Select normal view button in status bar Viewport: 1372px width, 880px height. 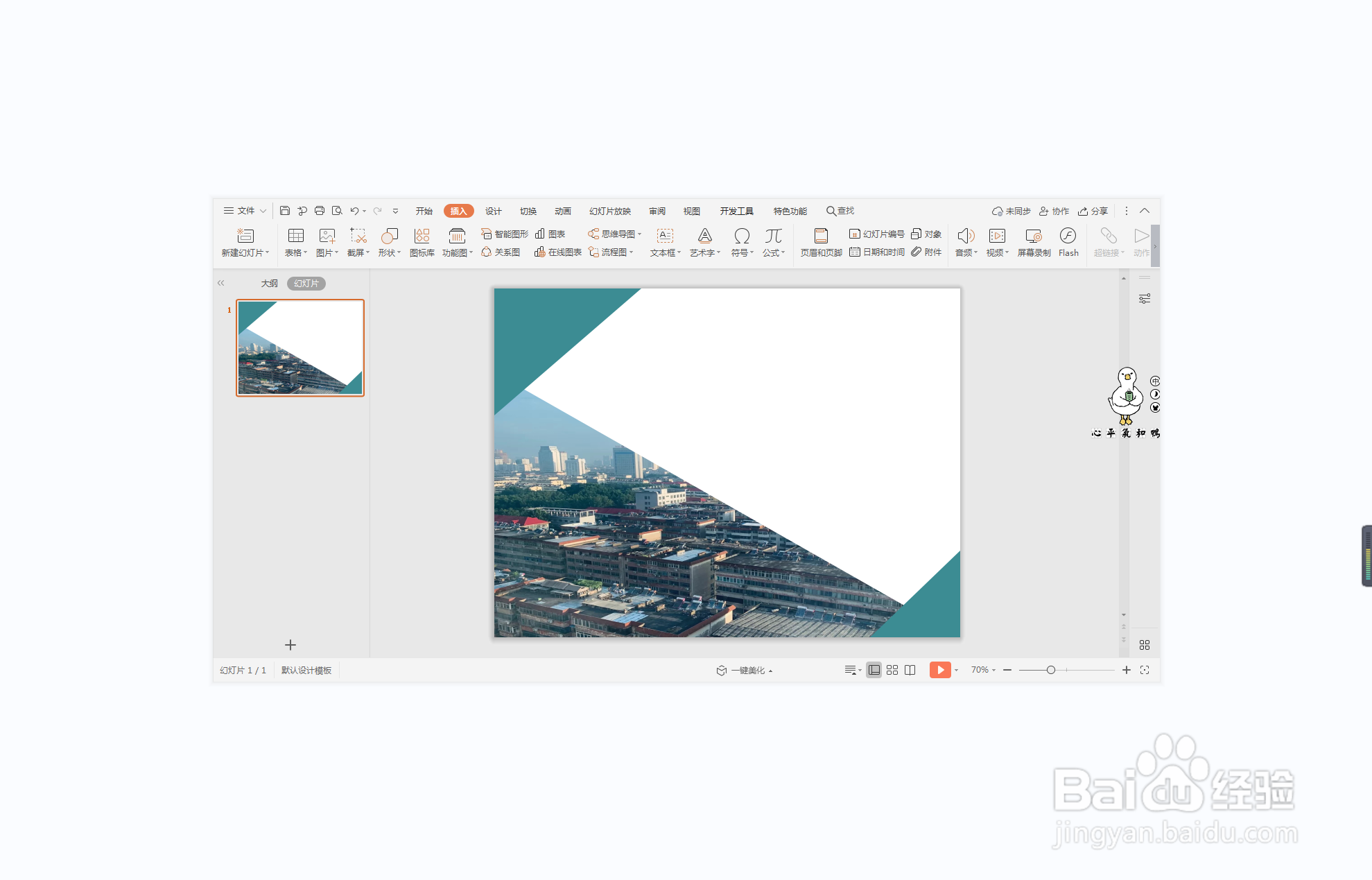click(874, 670)
